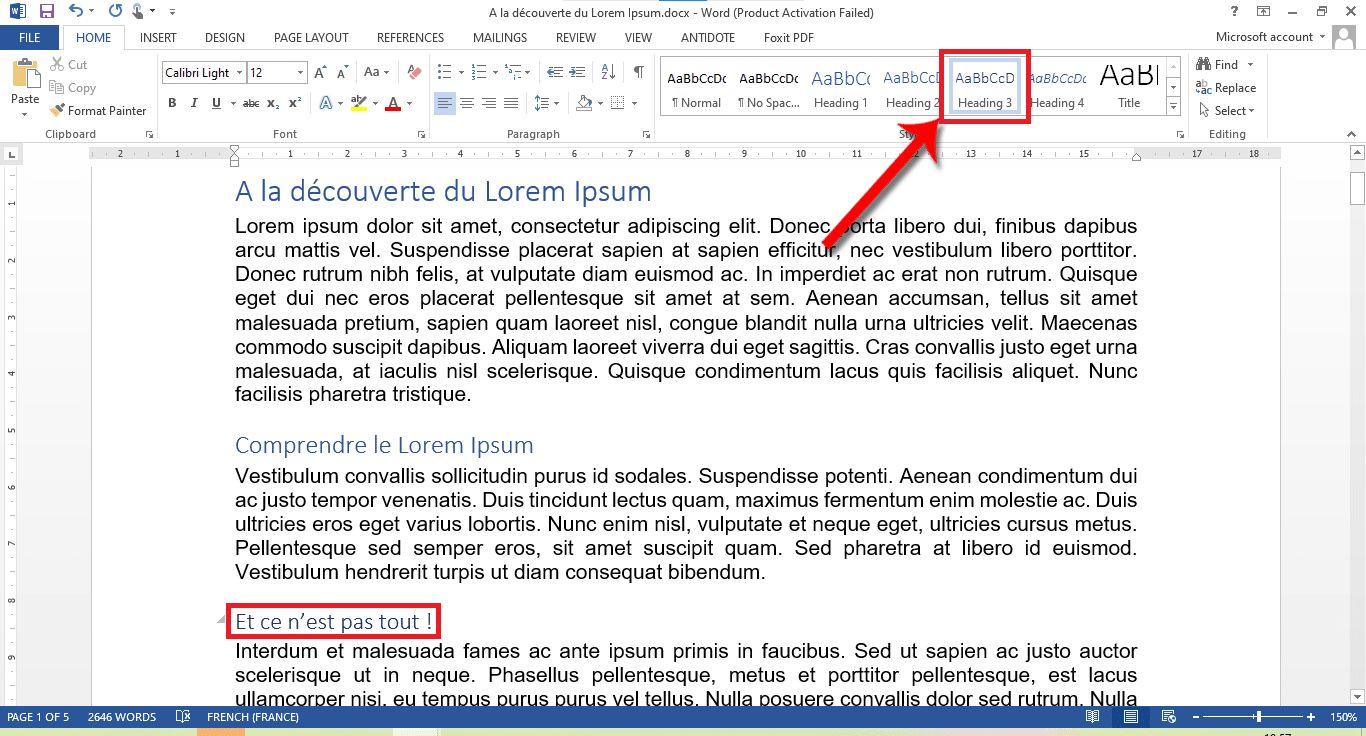Justify the paragraph text
1366x736 pixels.
pyautogui.click(x=511, y=103)
